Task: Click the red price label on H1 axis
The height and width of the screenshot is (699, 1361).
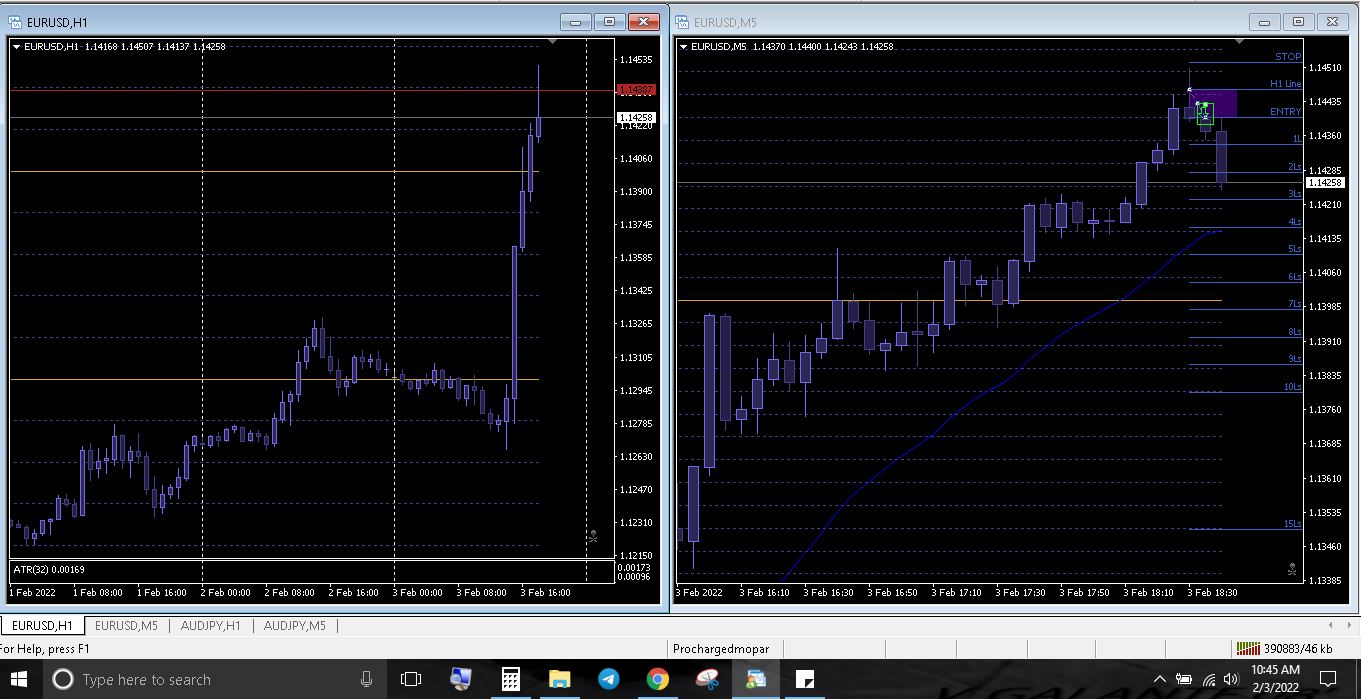Action: tap(637, 90)
